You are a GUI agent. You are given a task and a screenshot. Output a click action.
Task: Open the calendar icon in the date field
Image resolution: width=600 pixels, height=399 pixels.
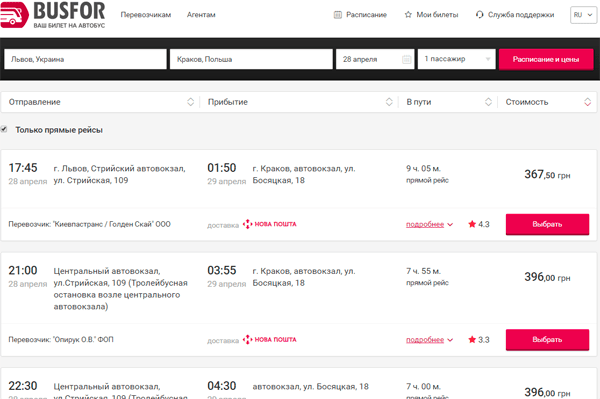407,59
